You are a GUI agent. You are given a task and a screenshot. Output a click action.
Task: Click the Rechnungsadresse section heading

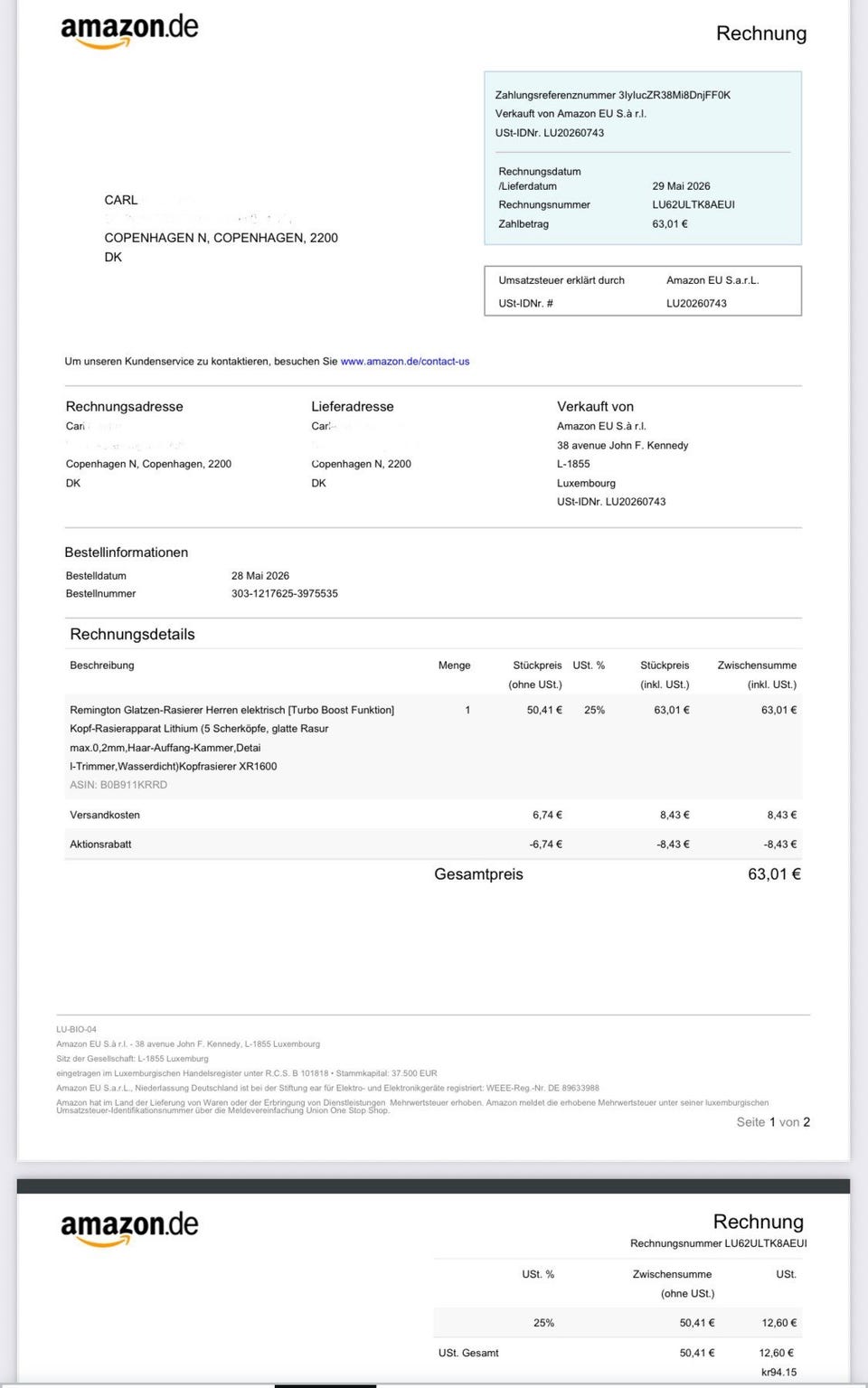pos(125,407)
